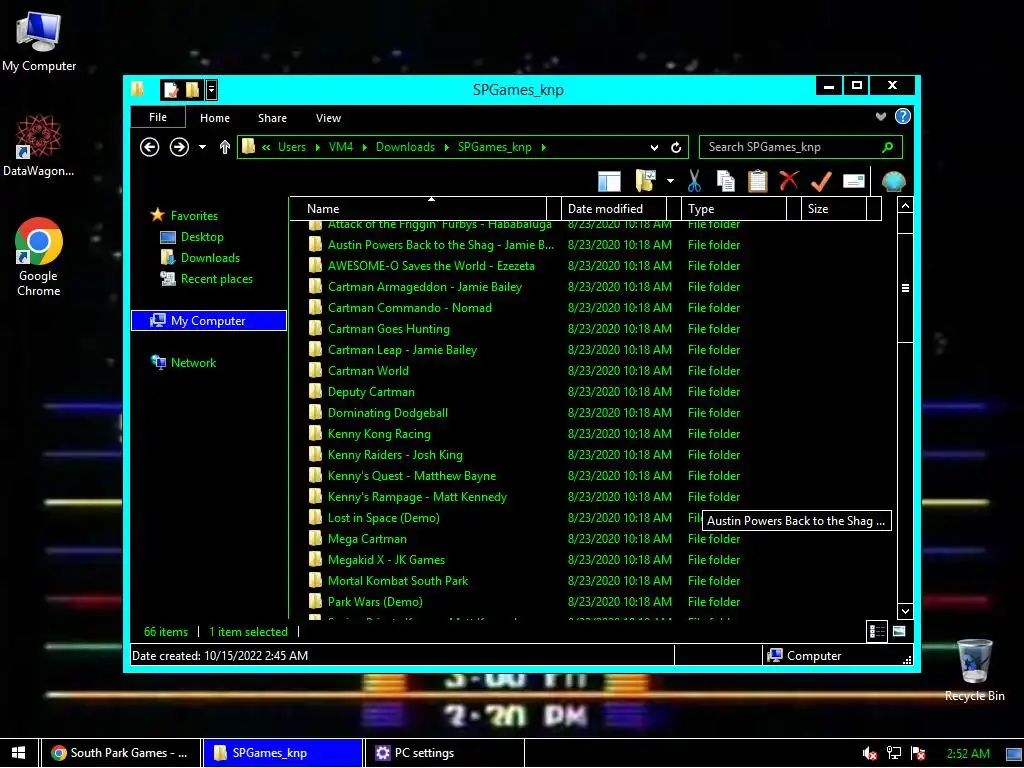Select the Cartman Armageddon - Jamie Bailey folder
This screenshot has width=1024, height=768.
pyautogui.click(x=424, y=287)
